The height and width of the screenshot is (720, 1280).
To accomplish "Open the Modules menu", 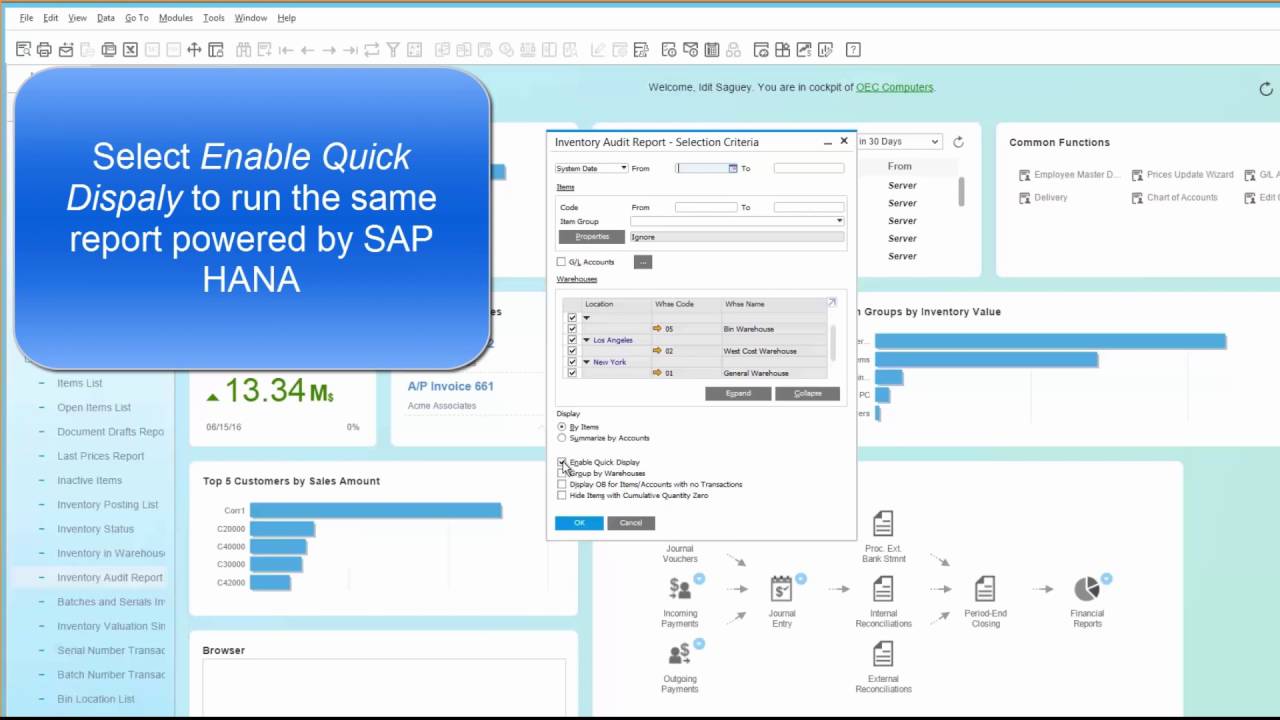I will [176, 18].
